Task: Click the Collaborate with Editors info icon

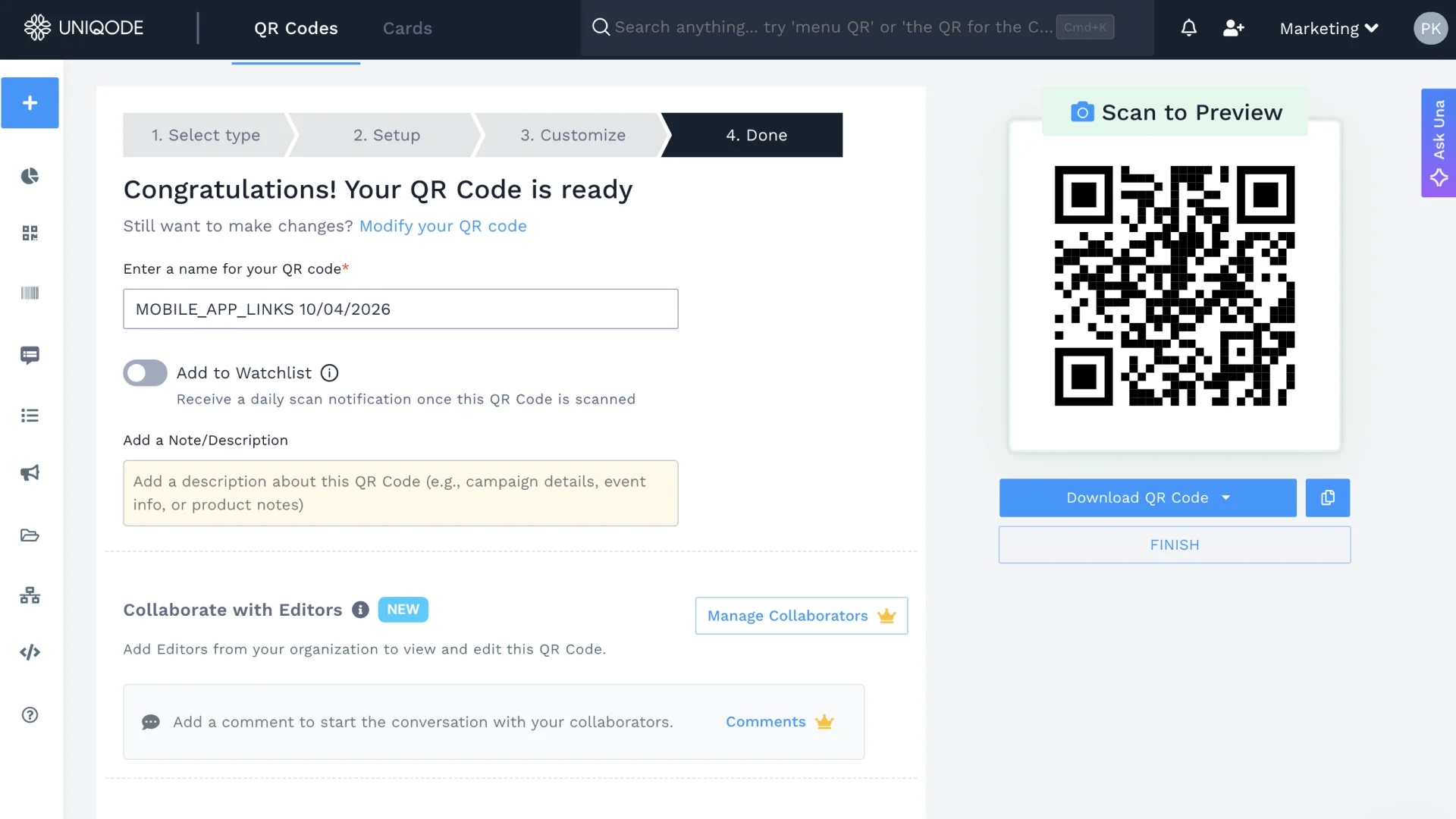Action: pos(360,610)
